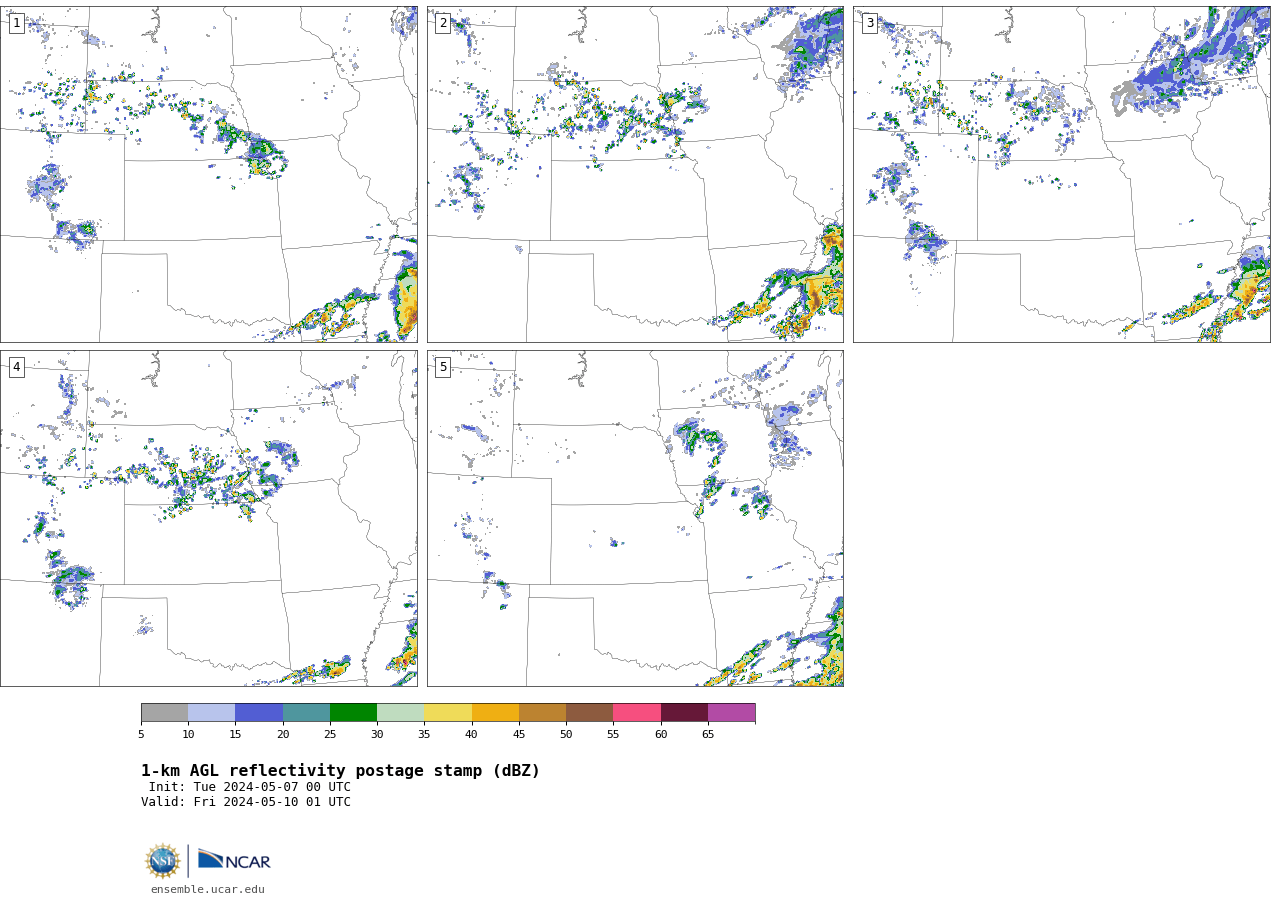Click the panel number label 5
The image size is (1280, 901).
coord(443,367)
